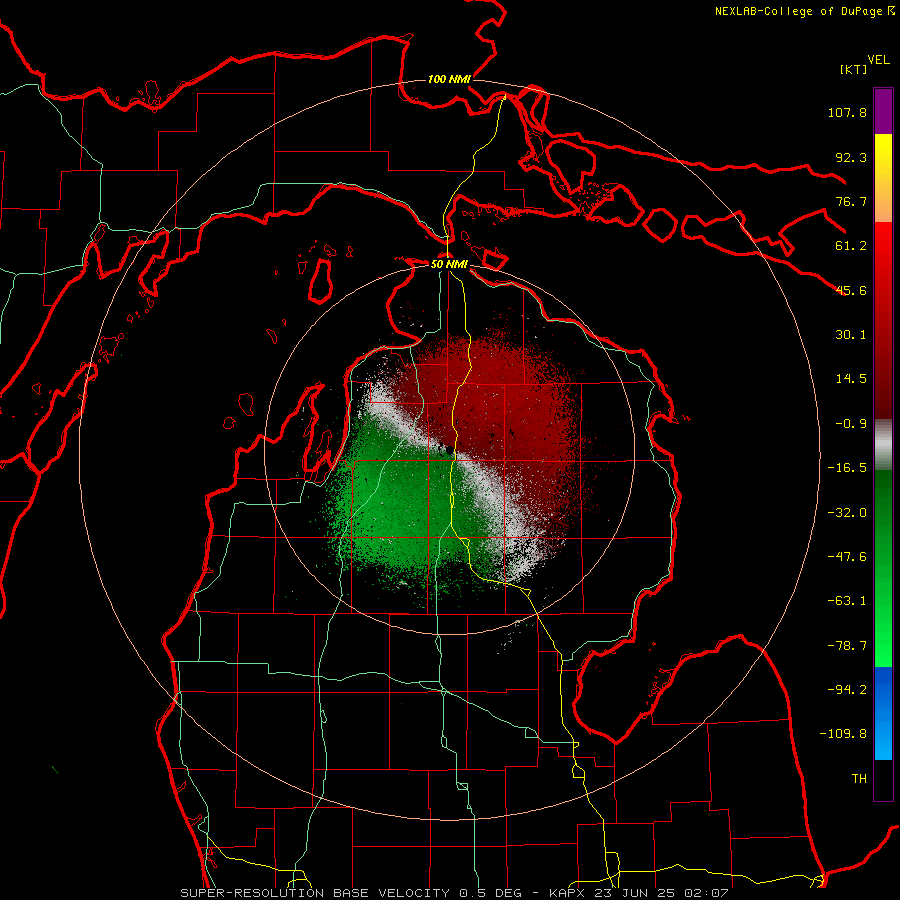The width and height of the screenshot is (900, 900).
Task: Click the [KT] units label
Action: 853,69
